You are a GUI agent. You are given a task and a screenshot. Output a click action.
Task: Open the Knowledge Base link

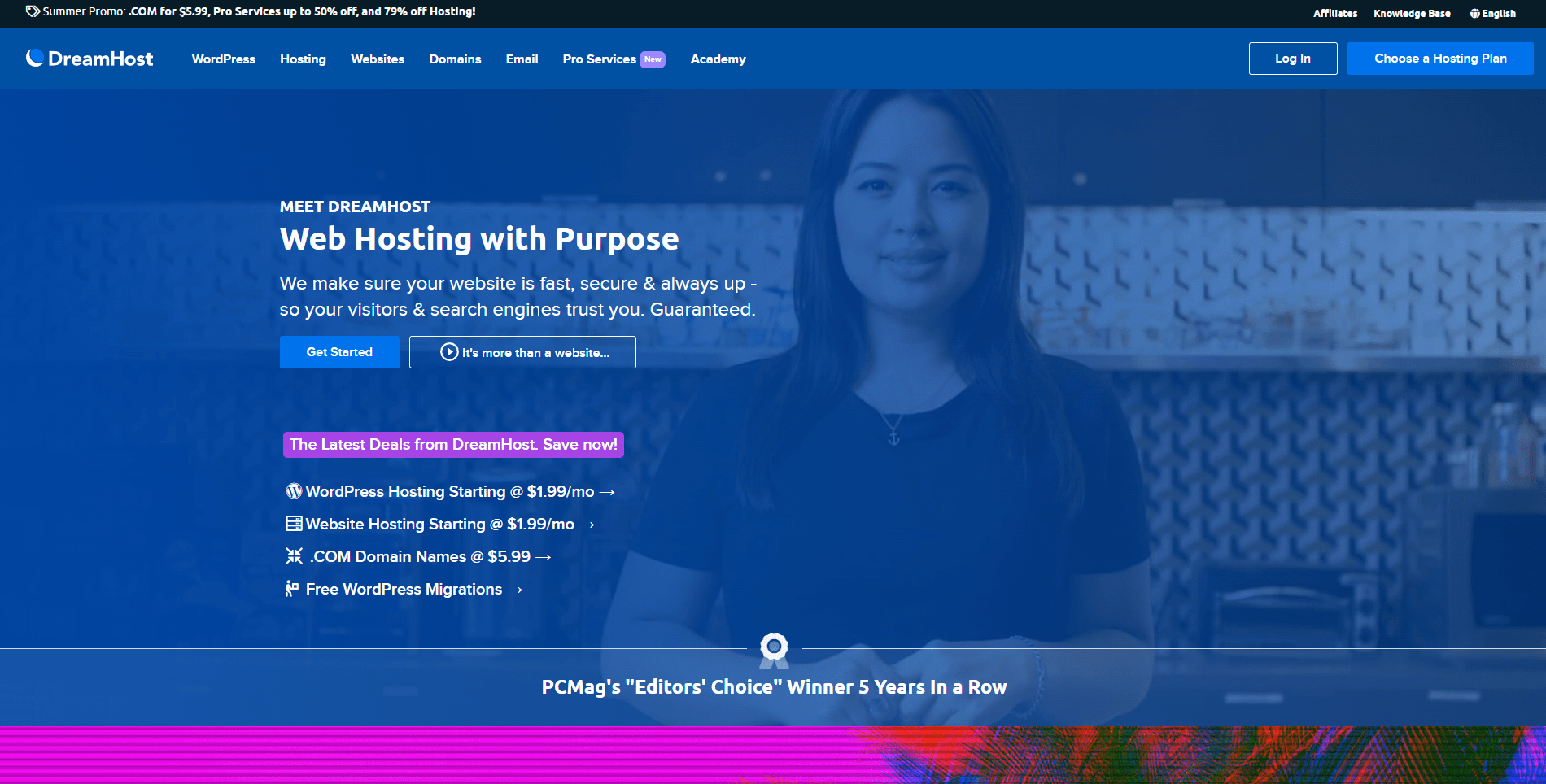(x=1412, y=14)
